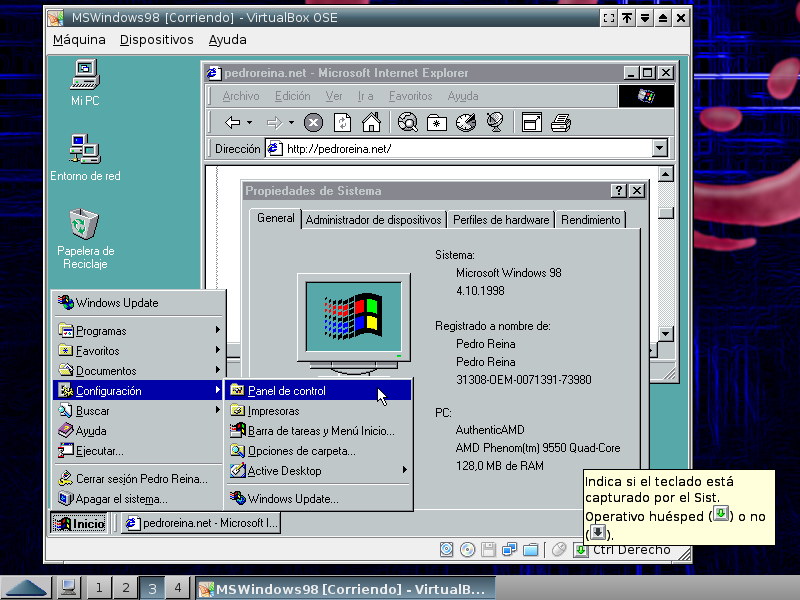Click the VirtualBox network adapters status icon
The height and width of the screenshot is (600, 800).
tap(510, 549)
